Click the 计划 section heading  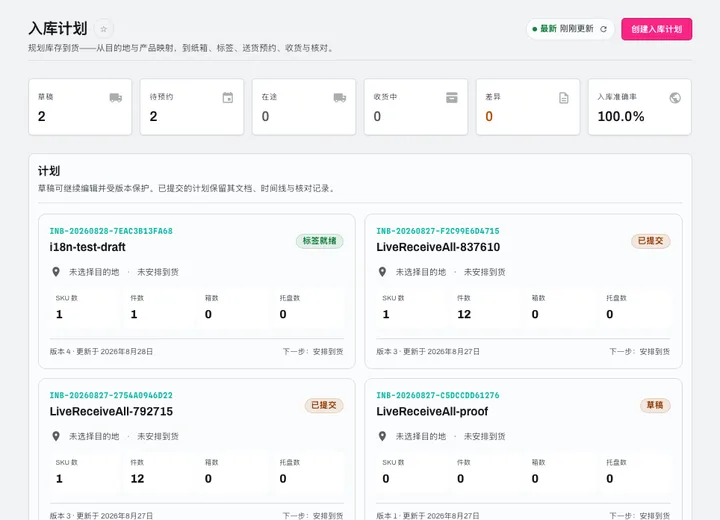click(49, 171)
